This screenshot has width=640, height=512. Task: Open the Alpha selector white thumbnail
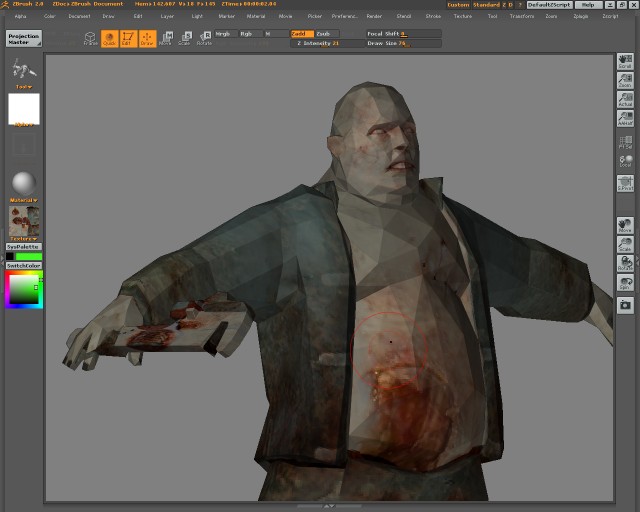click(x=24, y=109)
